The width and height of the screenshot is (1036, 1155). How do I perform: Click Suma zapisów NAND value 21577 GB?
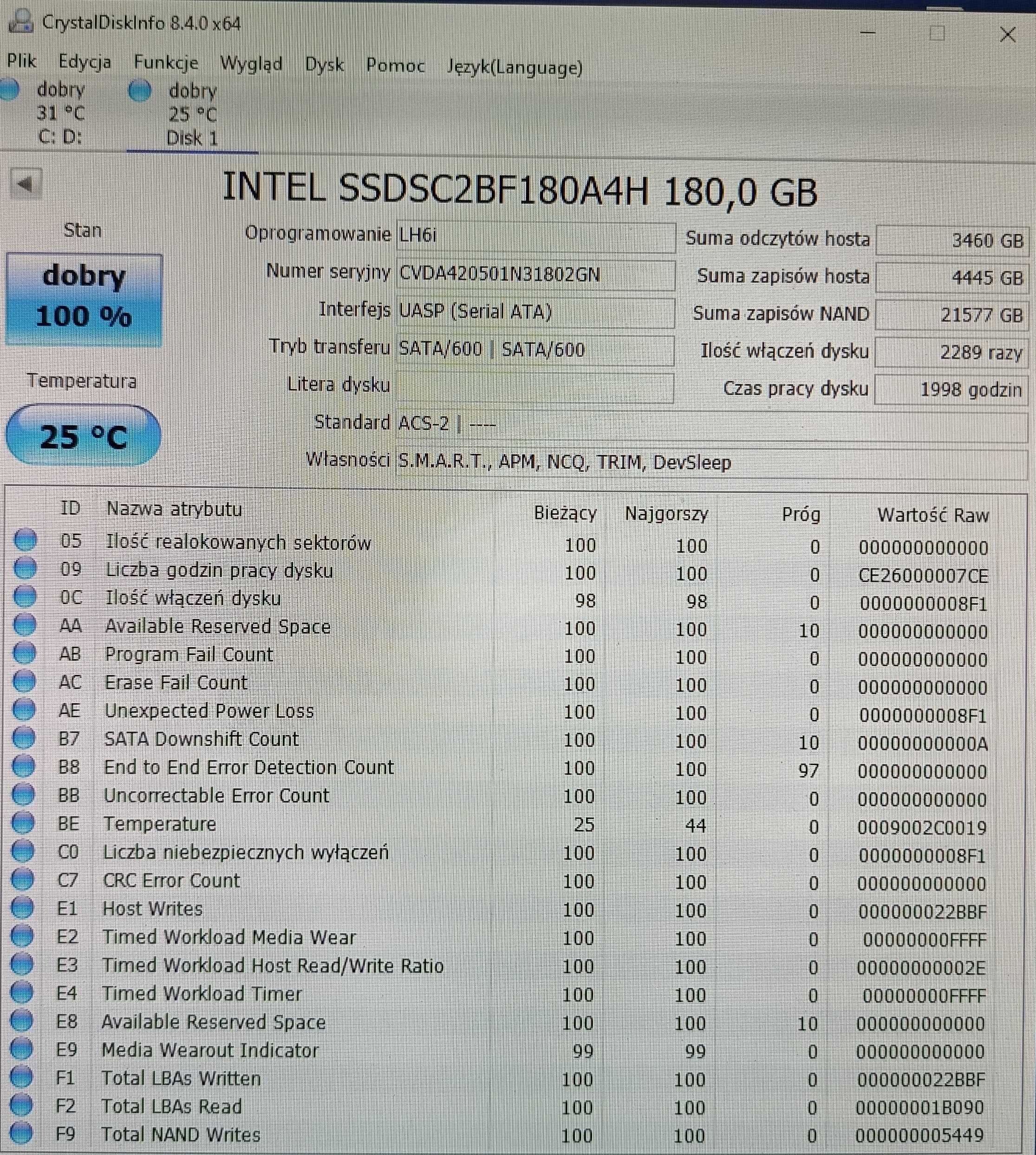coord(951,315)
